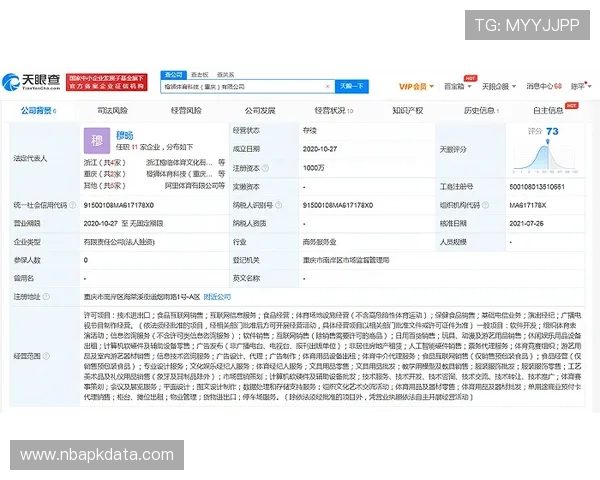600x480 pixels.
Task: Switch to the 公司发展 tab
Action: pos(260,111)
